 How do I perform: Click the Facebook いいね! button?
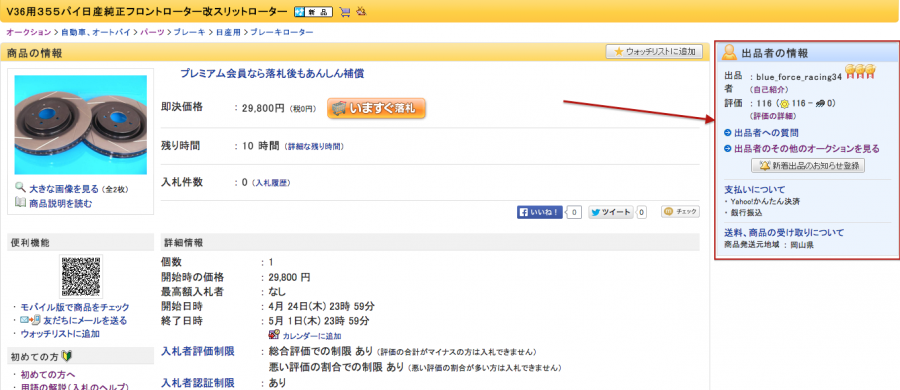tap(540, 212)
